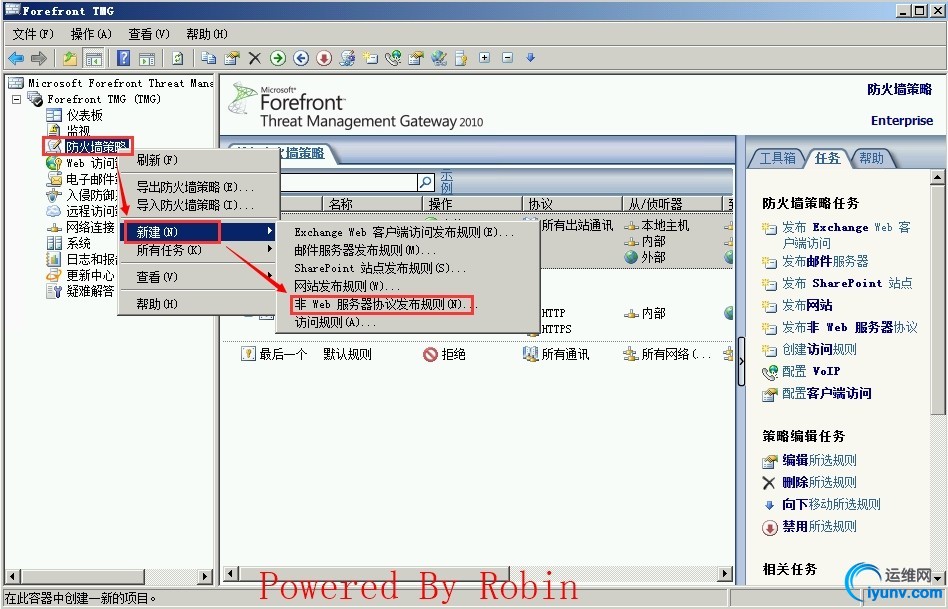Open the 所有任务(K) submenu entry
Image resolution: width=948 pixels, height=609 pixels.
(198, 250)
